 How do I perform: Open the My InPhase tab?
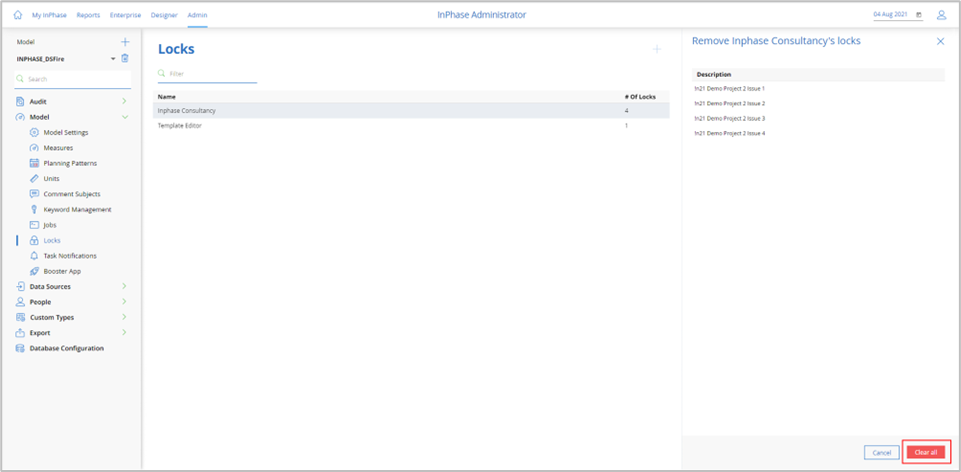(50, 15)
